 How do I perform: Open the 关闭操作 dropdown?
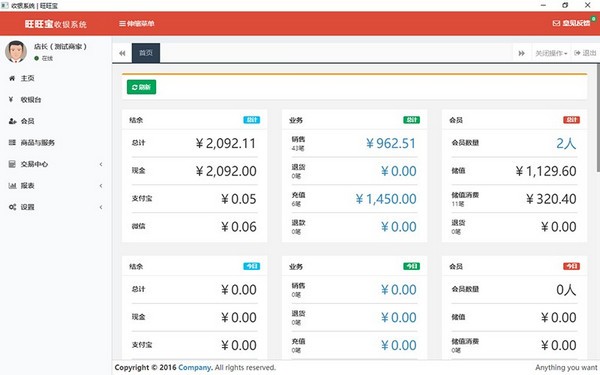click(x=551, y=53)
